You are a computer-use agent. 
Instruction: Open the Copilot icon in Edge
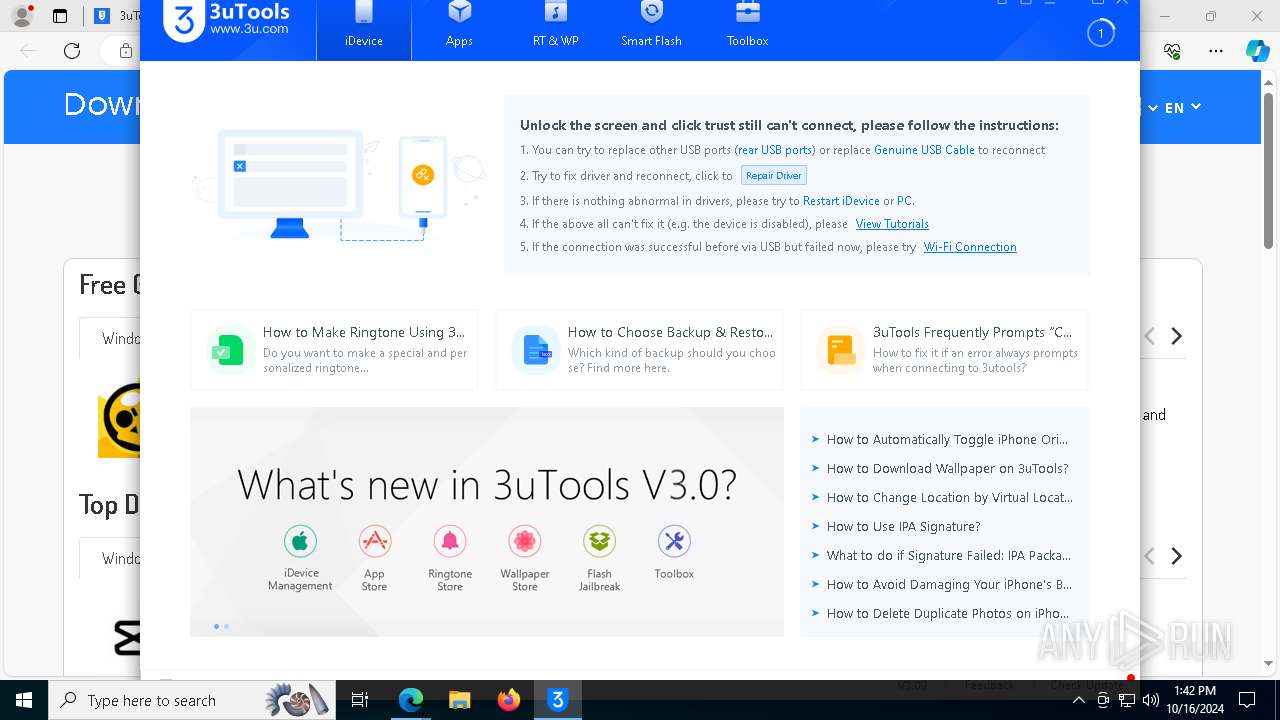coord(1257,51)
